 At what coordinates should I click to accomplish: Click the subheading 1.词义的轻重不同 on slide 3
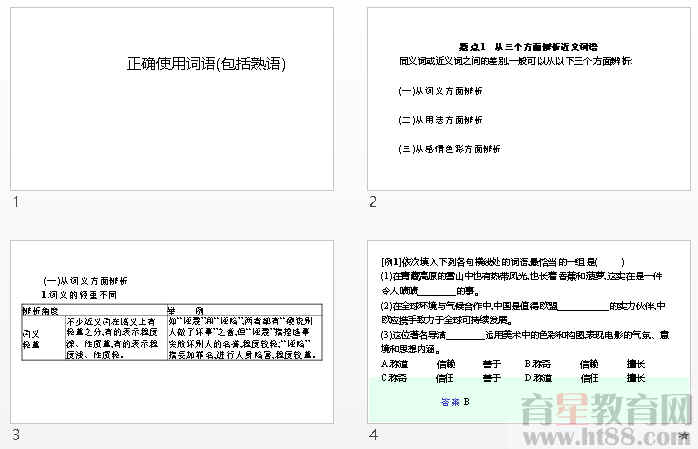point(78,295)
